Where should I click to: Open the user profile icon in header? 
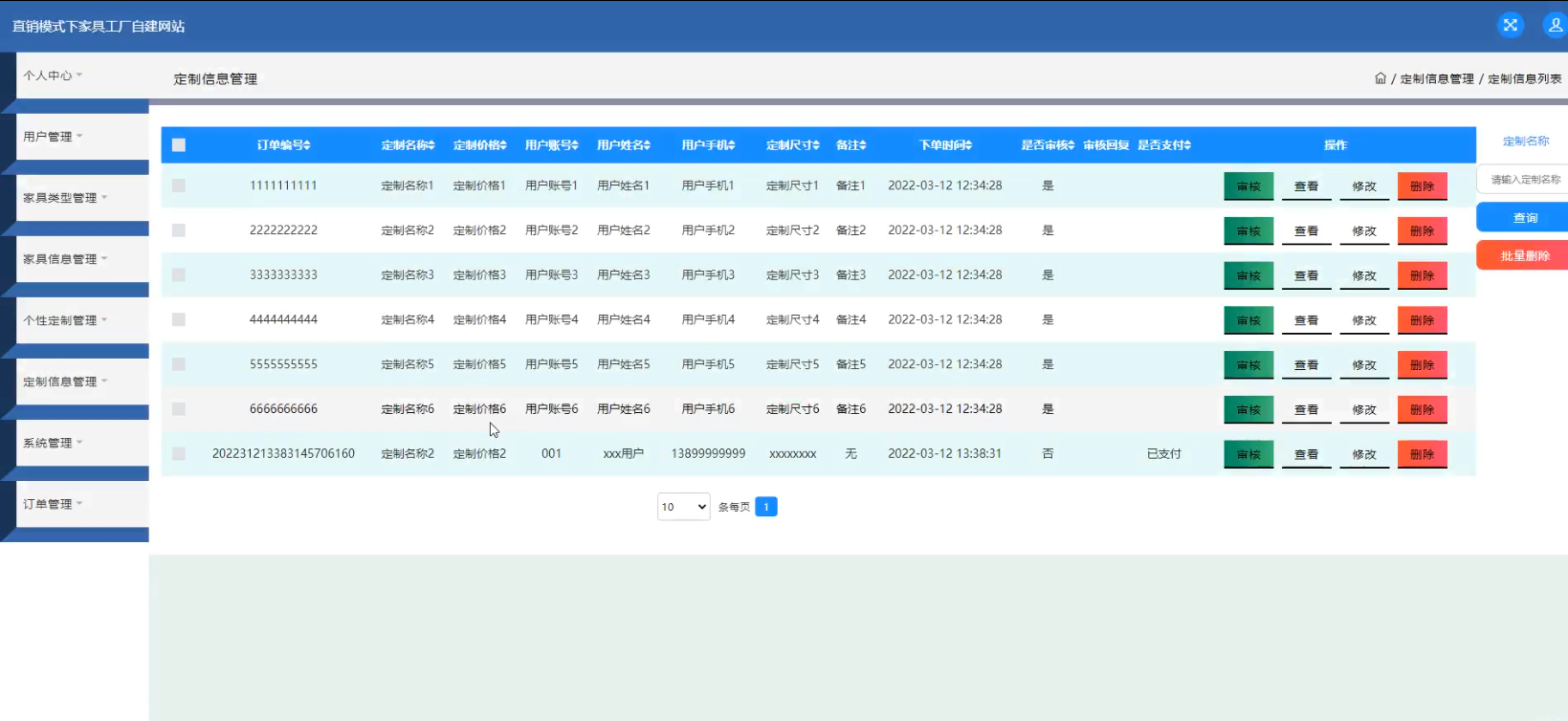tap(1556, 25)
